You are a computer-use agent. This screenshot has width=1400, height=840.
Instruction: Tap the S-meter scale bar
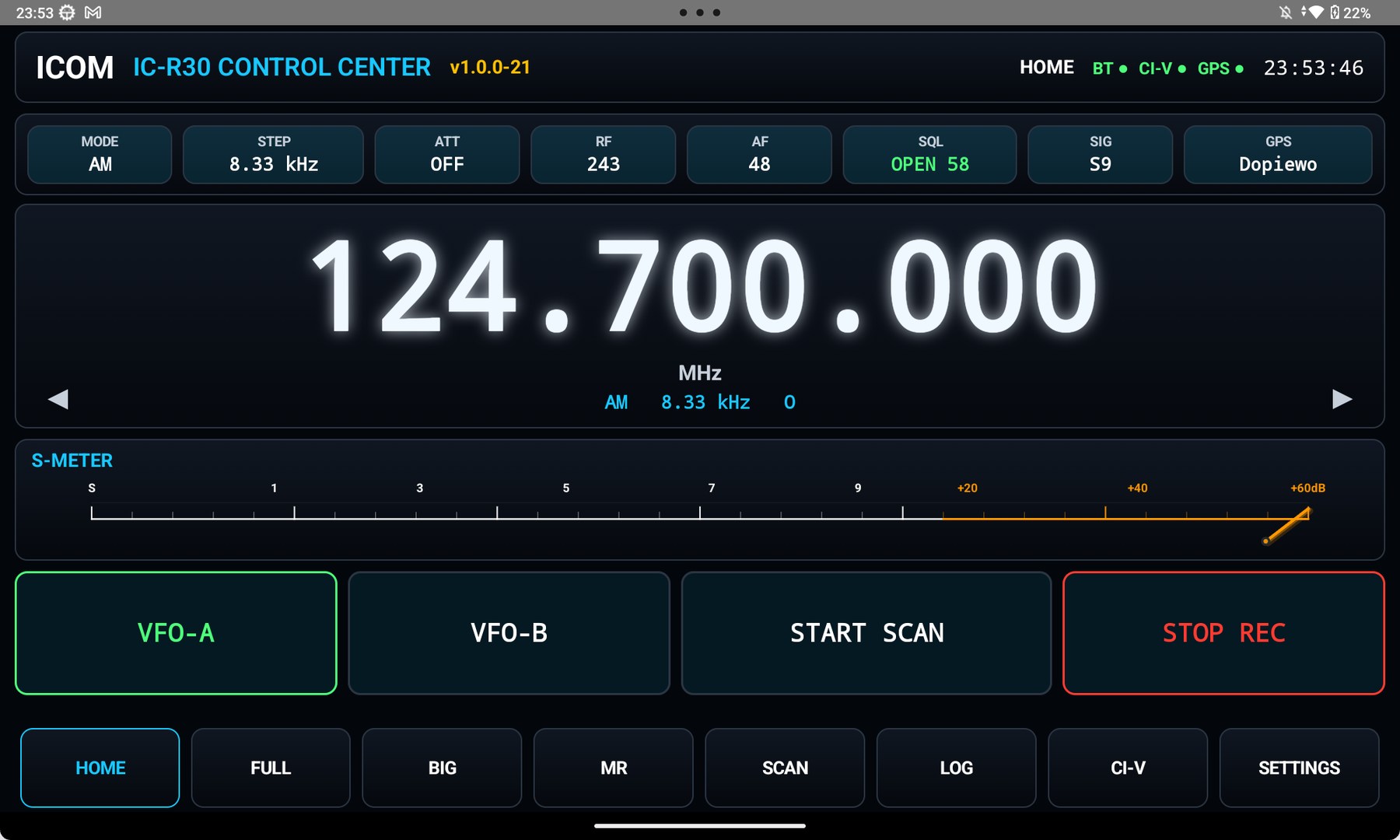700,513
